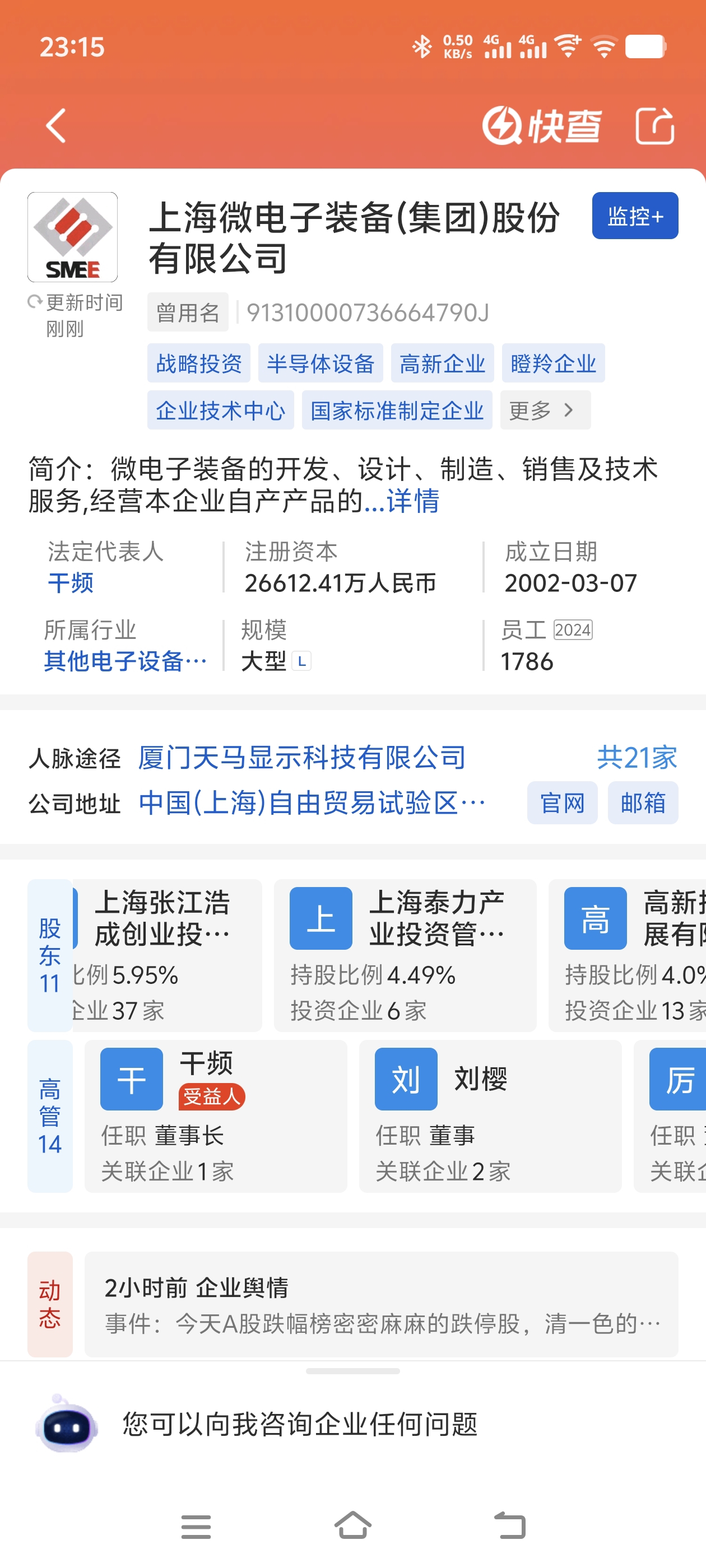The image size is (706, 1568).
Task: Tap the AI assistant robot icon
Action: tap(66, 1424)
